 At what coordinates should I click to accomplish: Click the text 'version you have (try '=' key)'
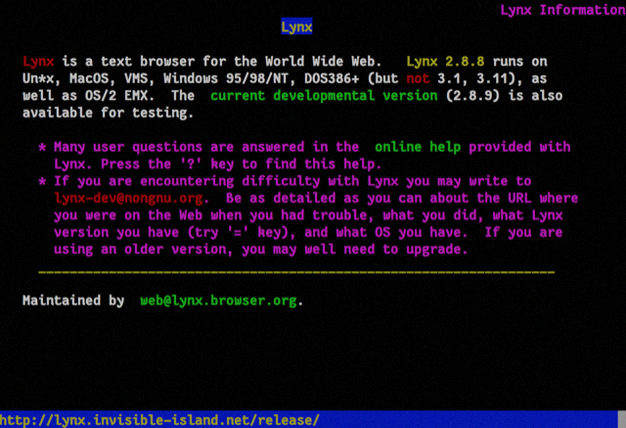click(174, 232)
